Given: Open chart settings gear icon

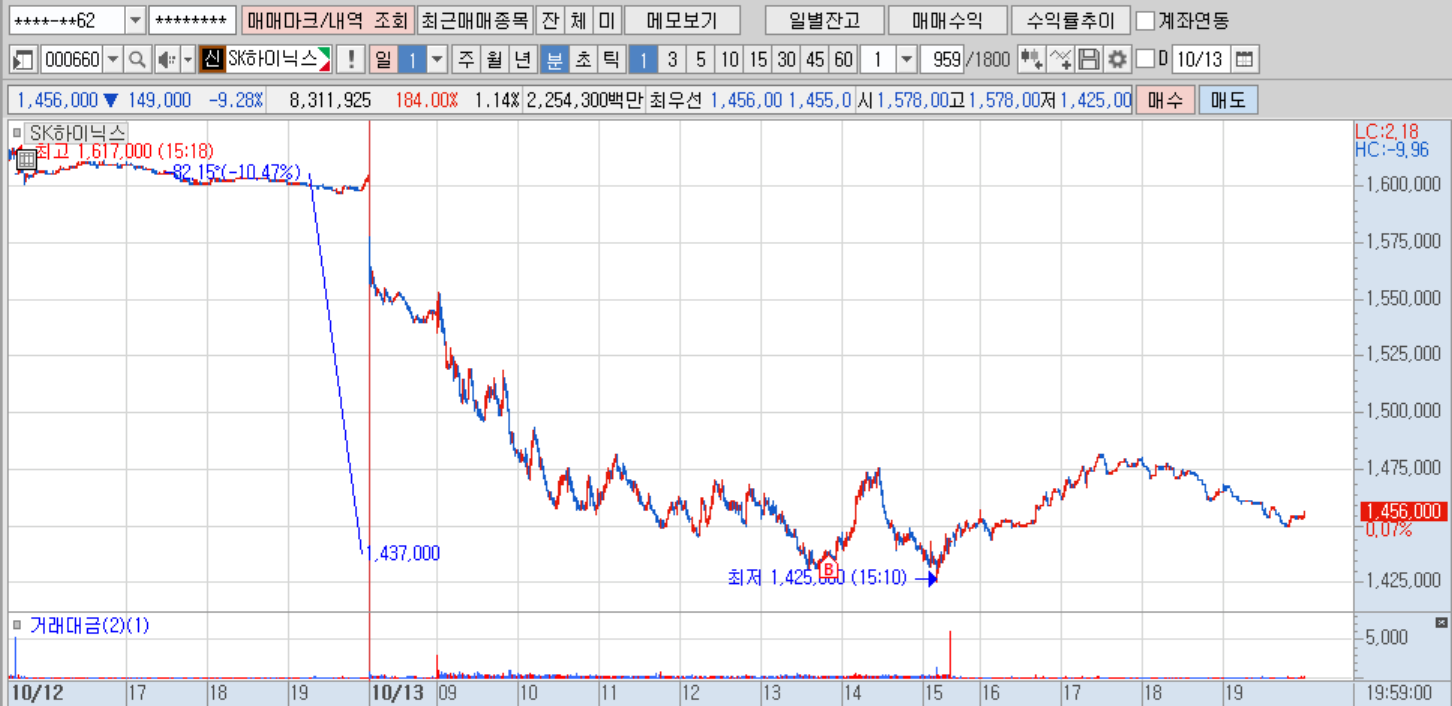Looking at the screenshot, I should [1117, 60].
